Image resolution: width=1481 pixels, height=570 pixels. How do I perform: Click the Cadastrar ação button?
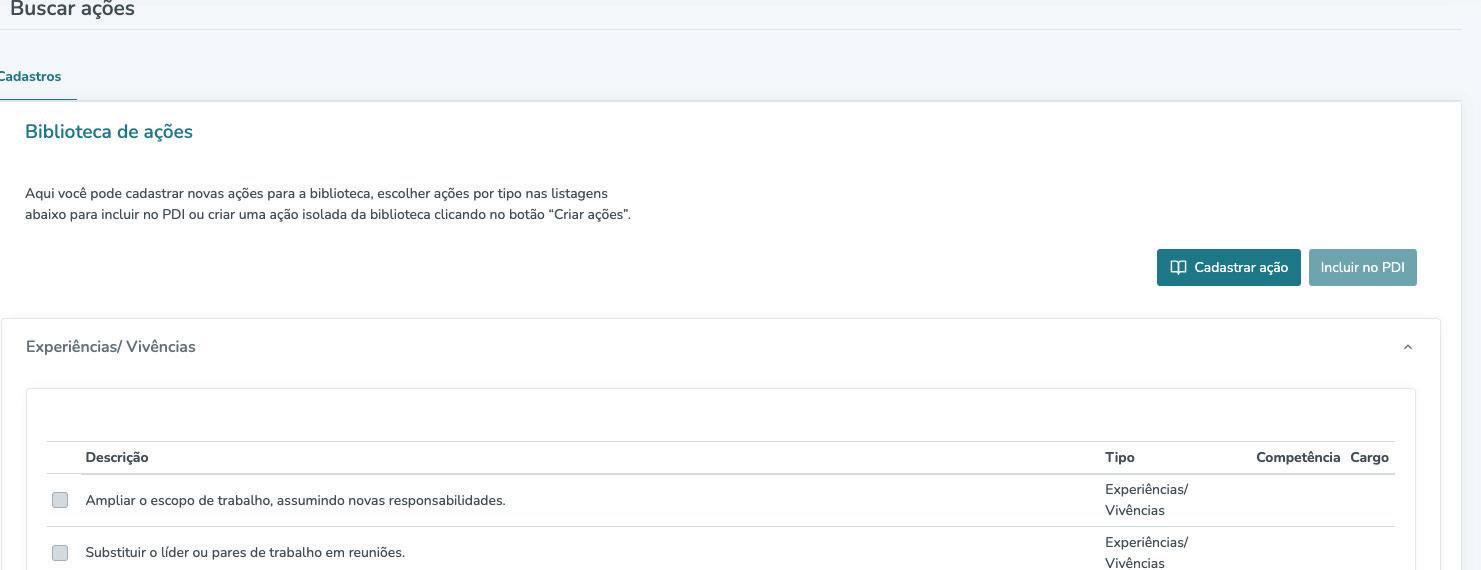(1228, 267)
